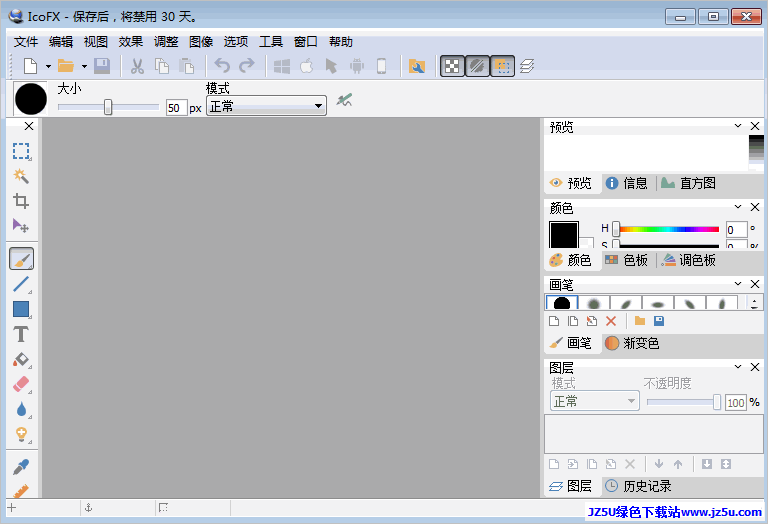Select the eraser tool
This screenshot has width=768, height=524.
[21, 384]
